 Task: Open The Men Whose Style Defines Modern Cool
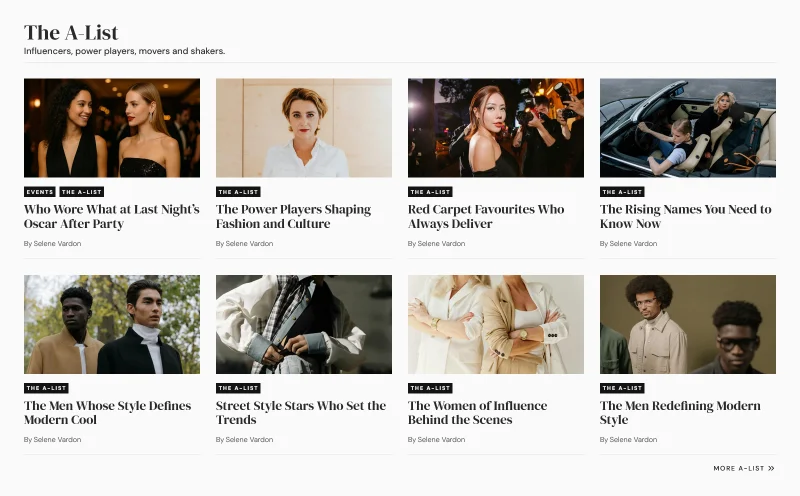click(108, 412)
